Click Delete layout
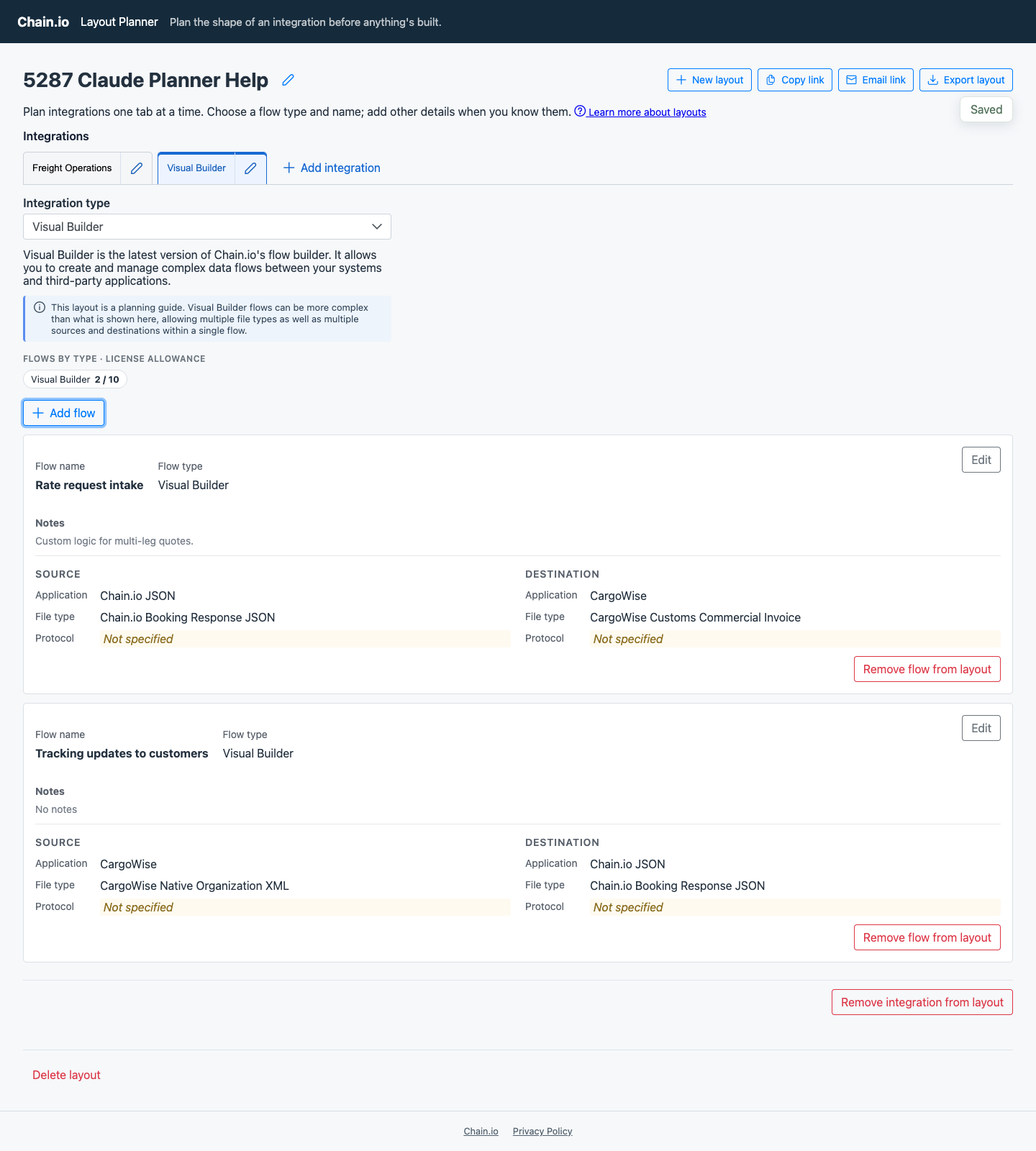 point(66,1075)
